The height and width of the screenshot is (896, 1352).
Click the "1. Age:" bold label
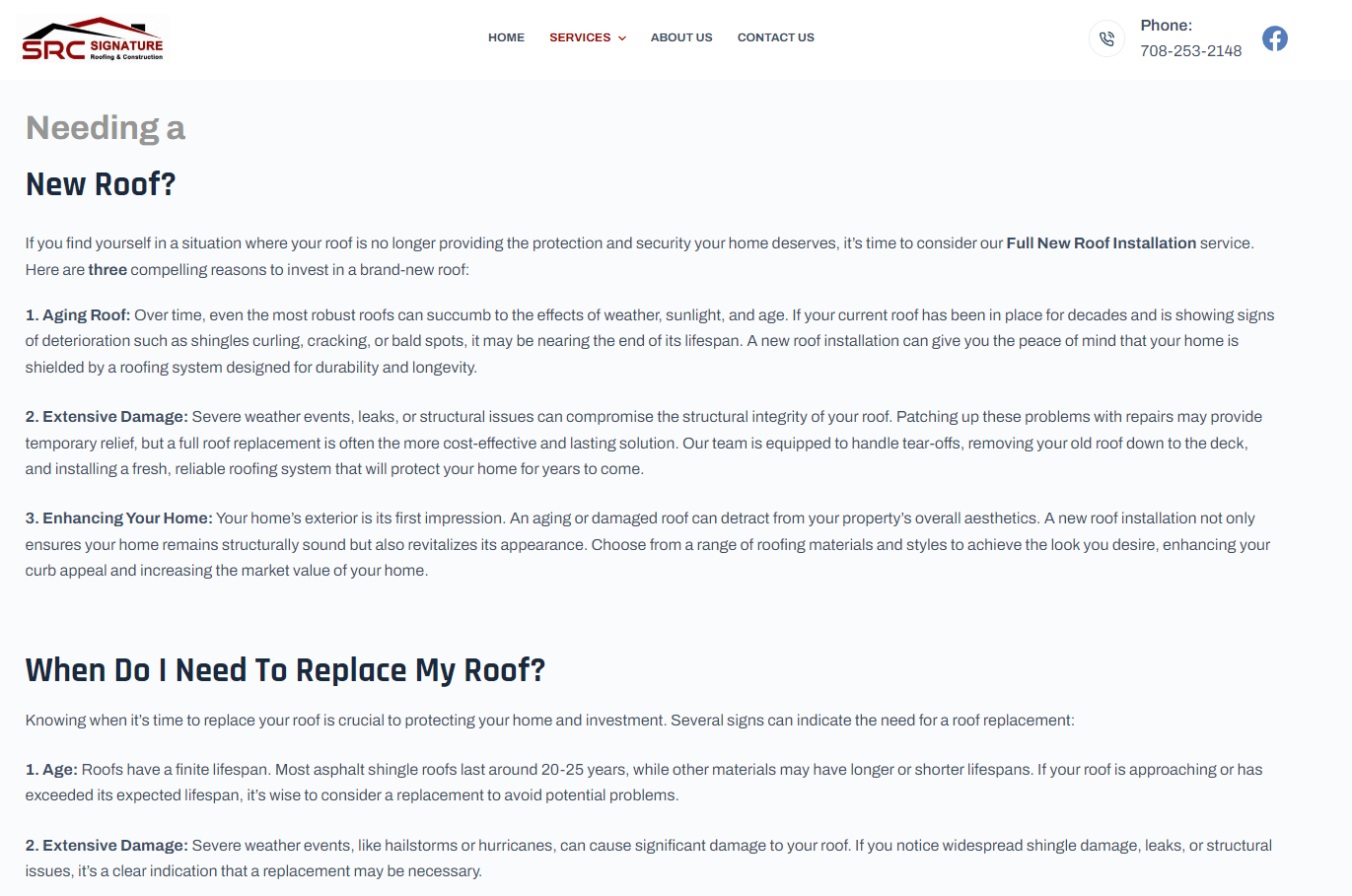click(51, 770)
